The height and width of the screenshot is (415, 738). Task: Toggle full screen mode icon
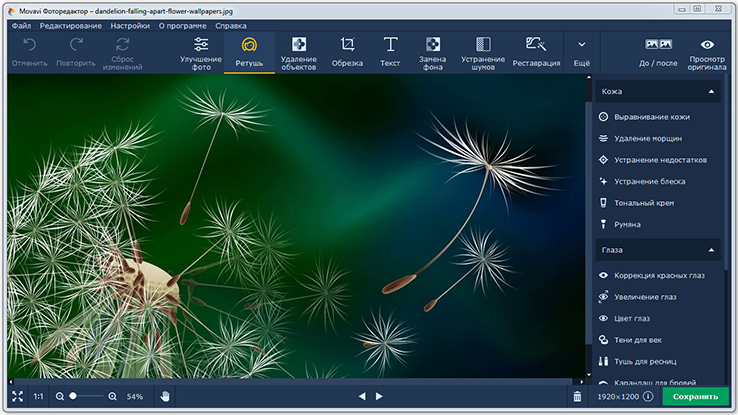pos(16,397)
